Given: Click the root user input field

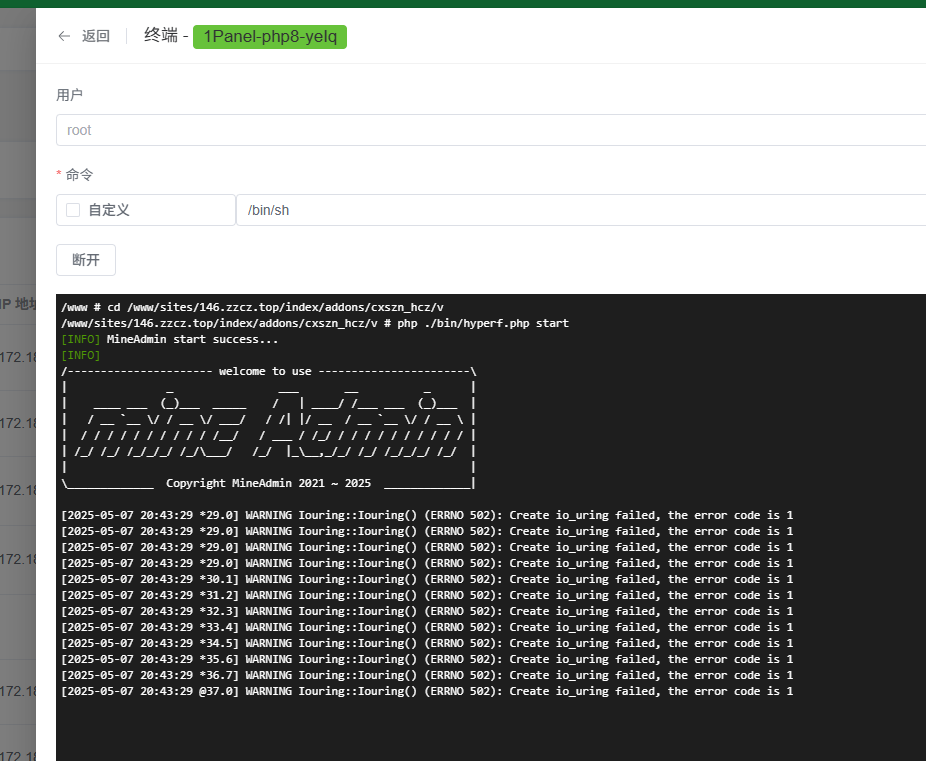Looking at the screenshot, I should coord(491,130).
